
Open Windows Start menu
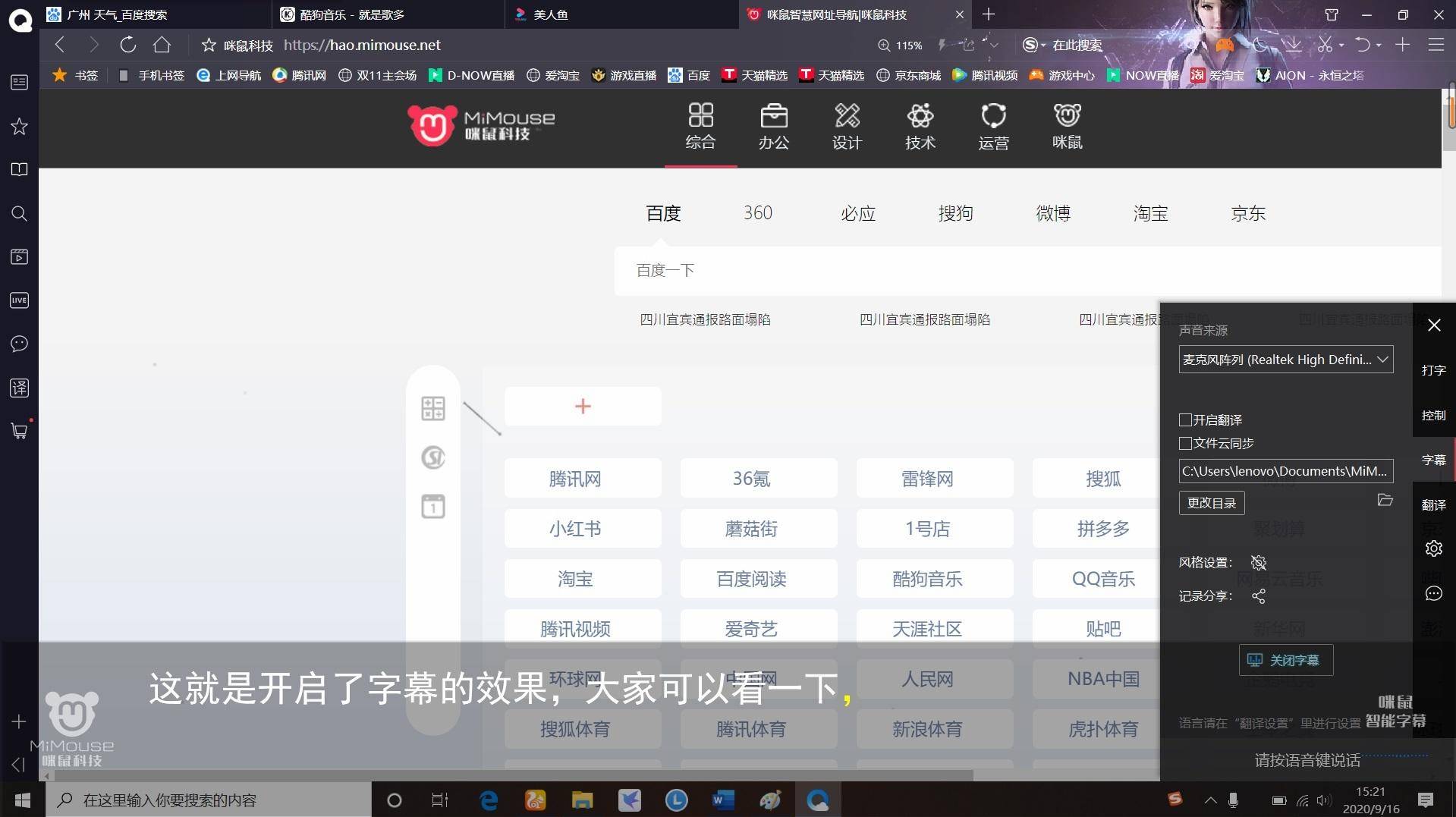(23, 800)
